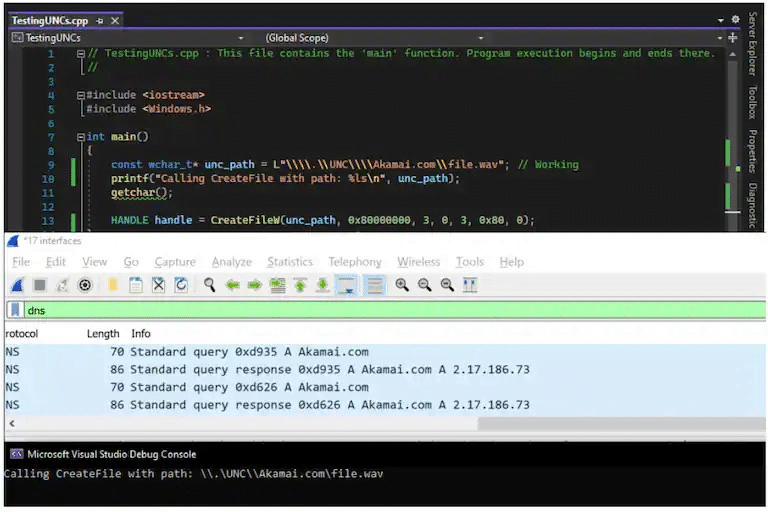Go forward in packet history
Image resolution: width=768 pixels, height=512 pixels.
pos(255,285)
